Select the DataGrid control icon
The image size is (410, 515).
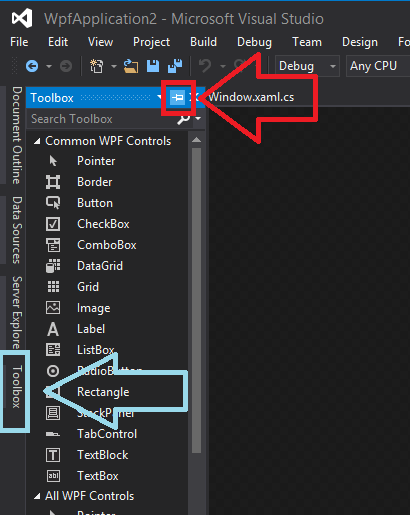click(53, 266)
